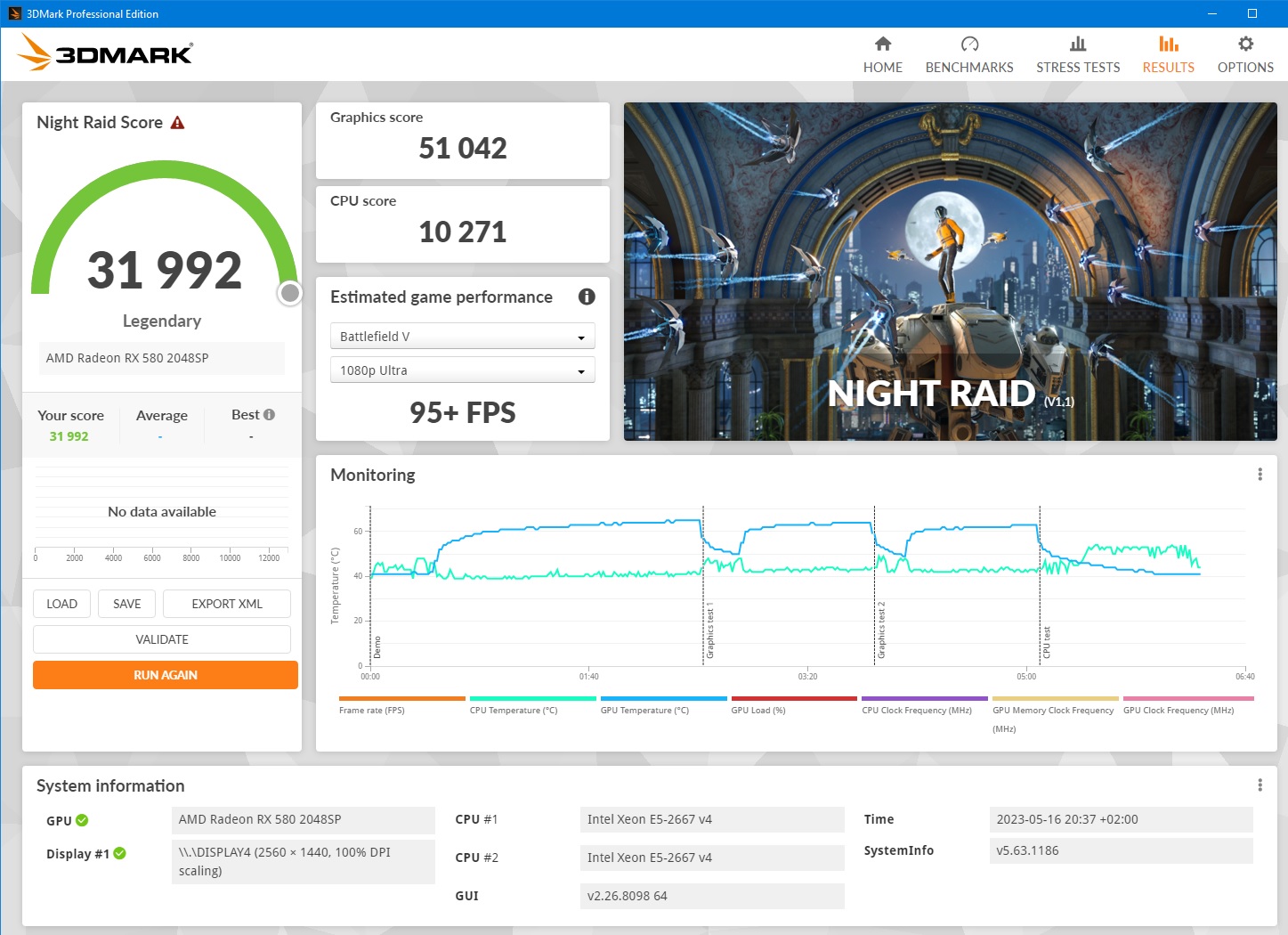Open the Benchmarks gauge icon
This screenshot has height=935, width=1288.
969,44
